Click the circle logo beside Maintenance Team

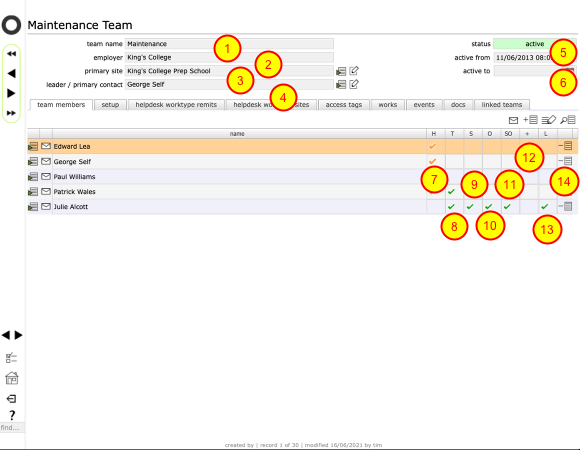[x=11, y=25]
